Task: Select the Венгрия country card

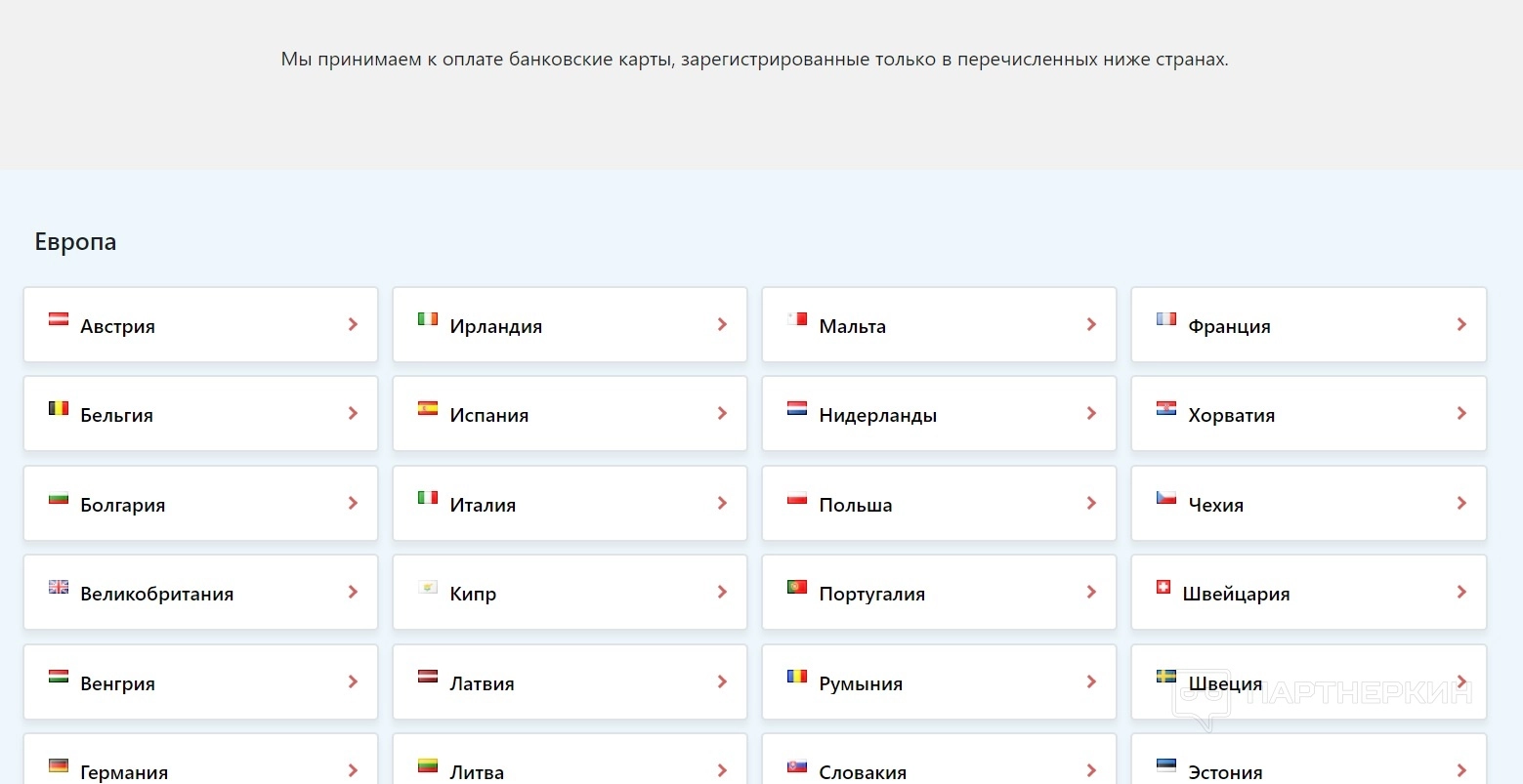Action: click(x=200, y=682)
